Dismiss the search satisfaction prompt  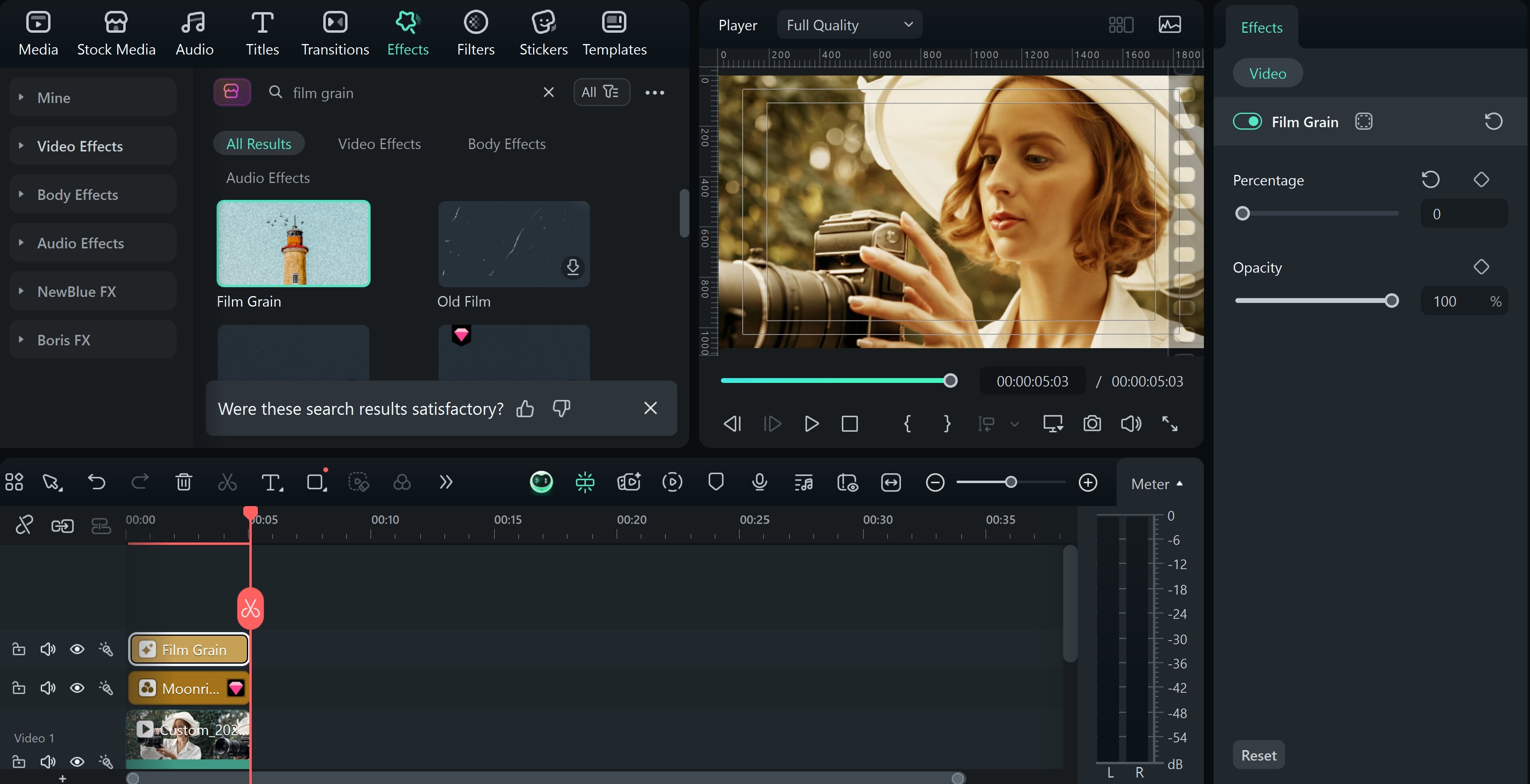point(650,408)
